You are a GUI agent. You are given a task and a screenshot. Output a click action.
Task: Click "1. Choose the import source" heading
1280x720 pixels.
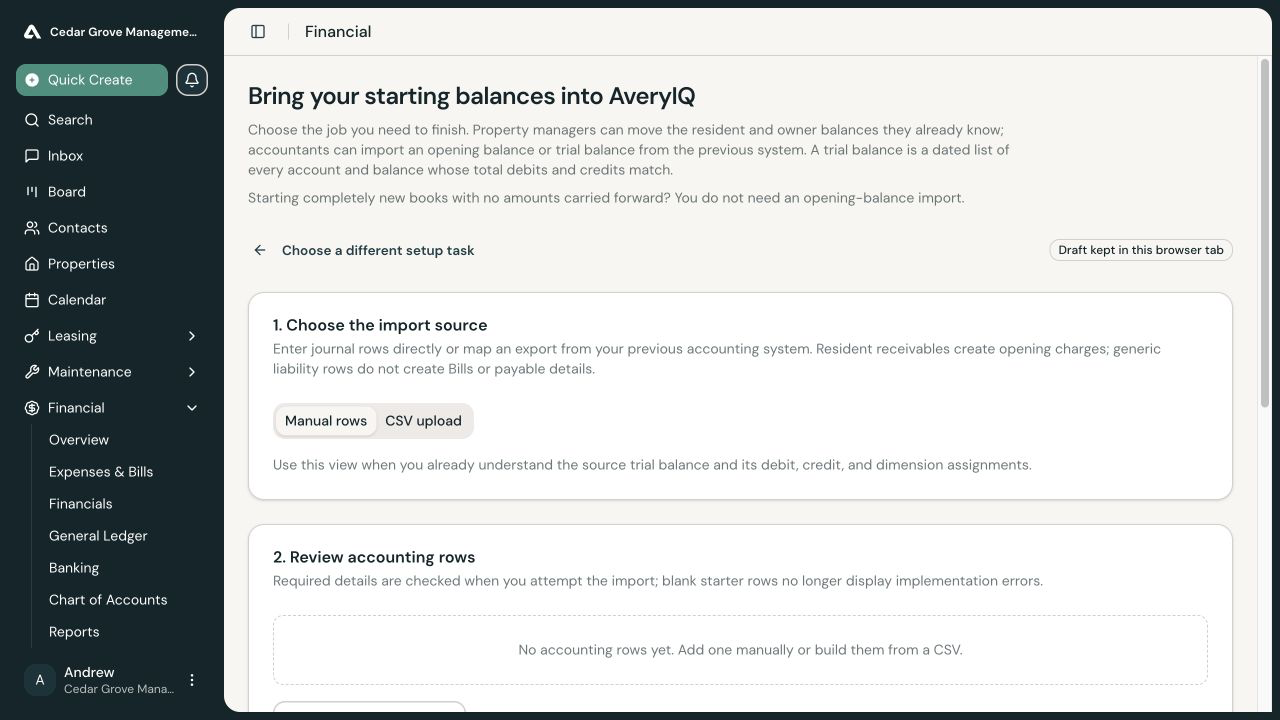380,325
